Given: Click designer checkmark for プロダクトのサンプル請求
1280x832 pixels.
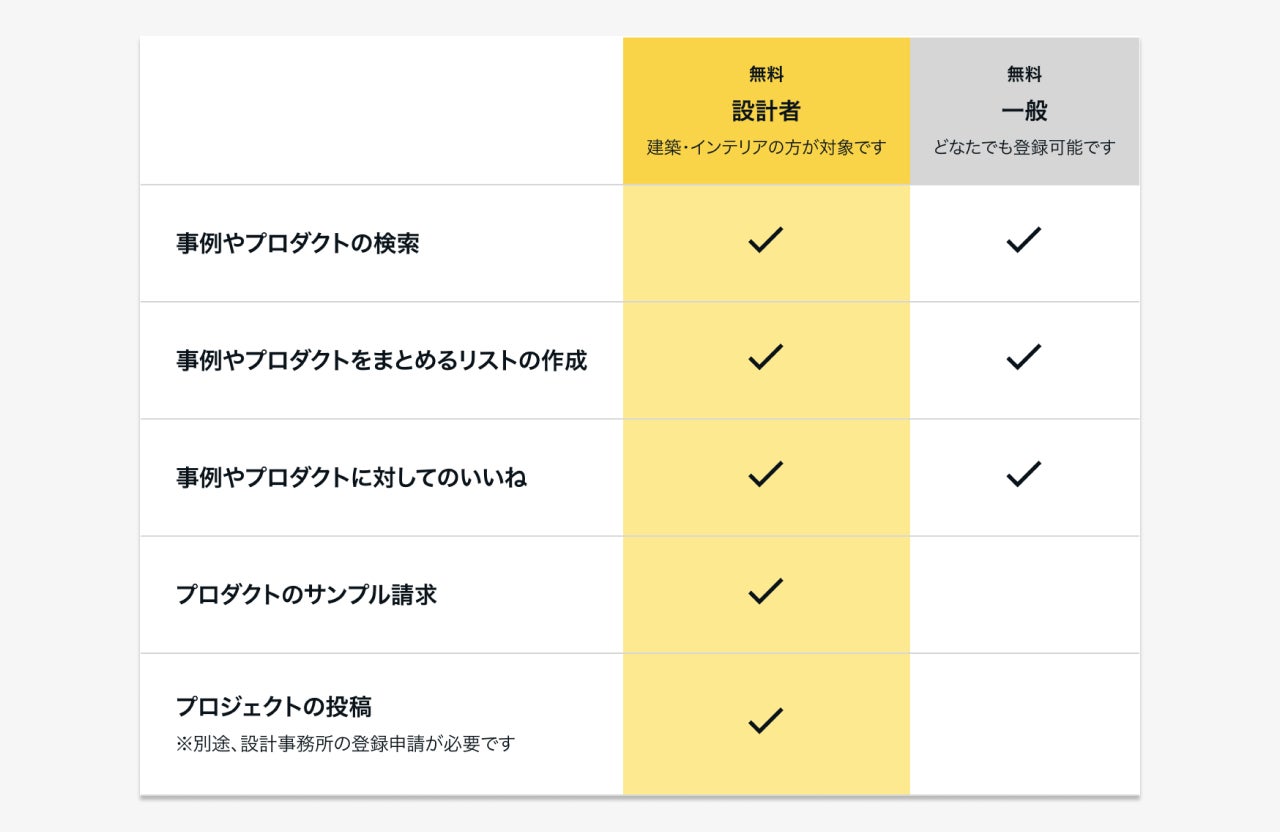Looking at the screenshot, I should pyautogui.click(x=765, y=591).
